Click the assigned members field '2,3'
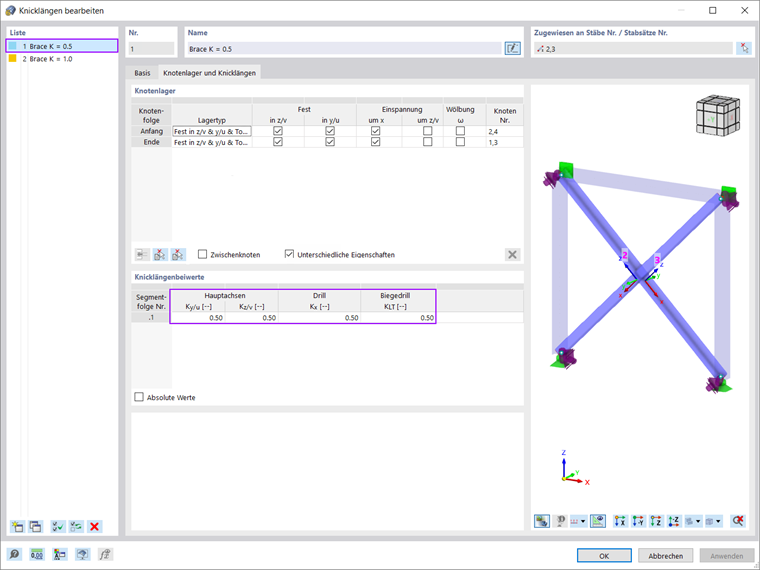 pyautogui.click(x=633, y=49)
